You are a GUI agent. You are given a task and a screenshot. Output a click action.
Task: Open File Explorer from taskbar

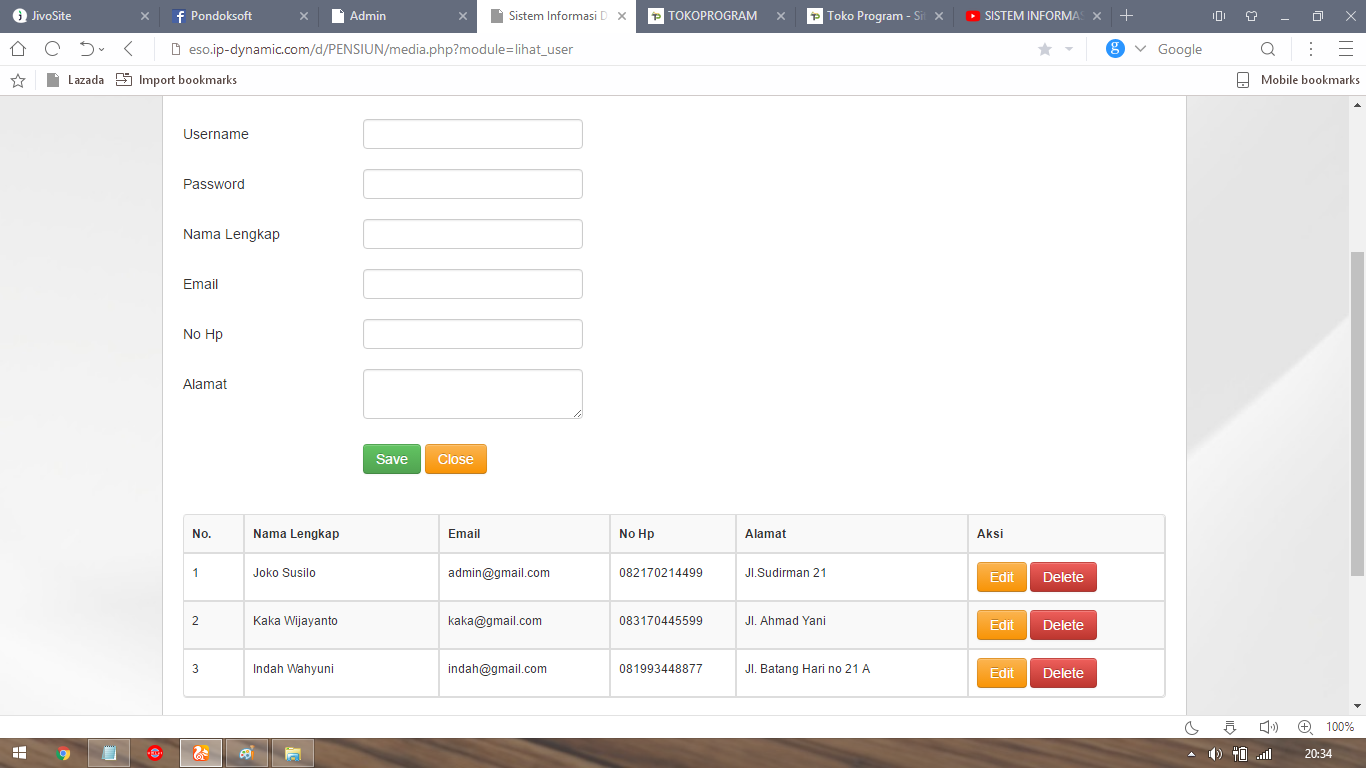(293, 753)
